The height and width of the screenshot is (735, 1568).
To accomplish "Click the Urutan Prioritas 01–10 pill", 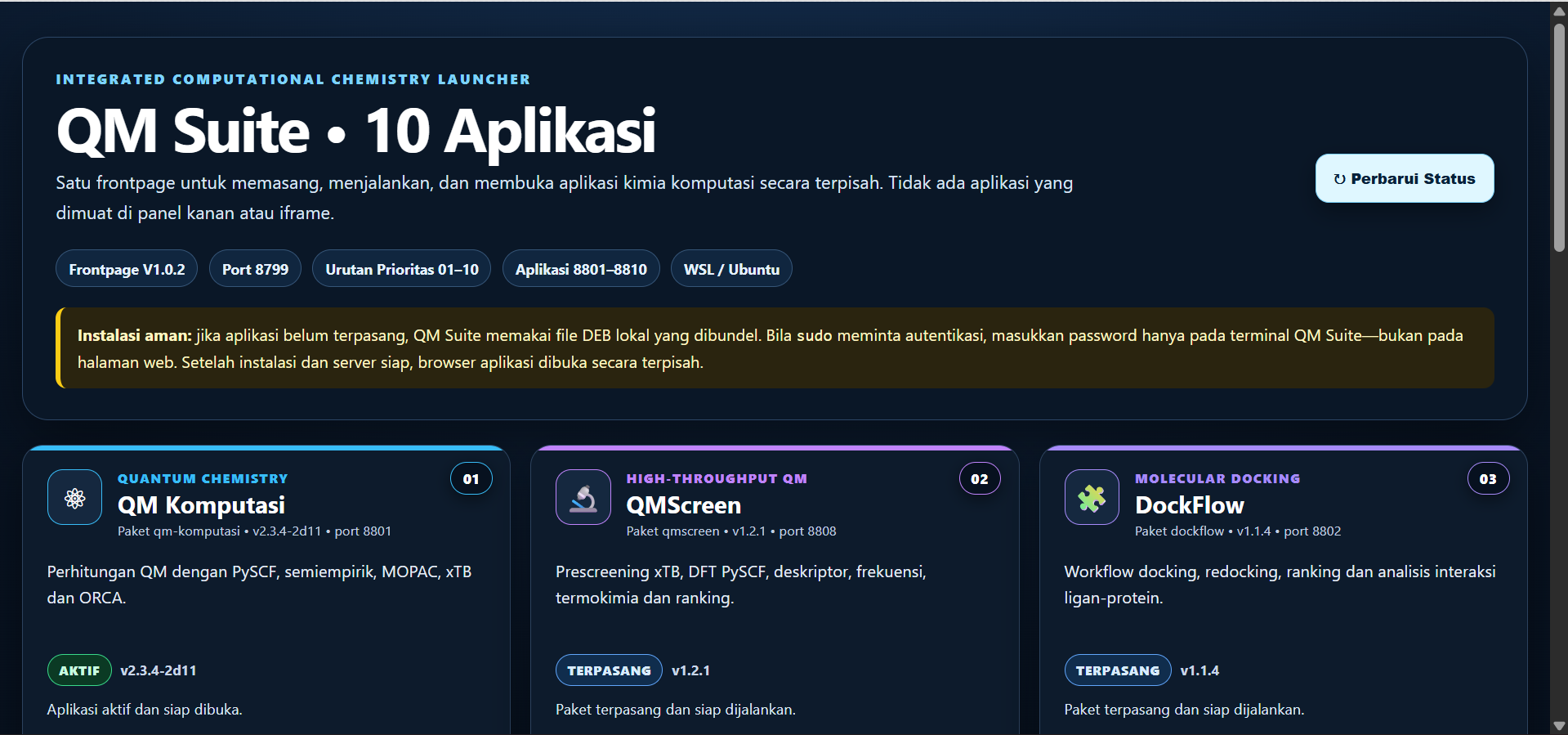I will 402,269.
